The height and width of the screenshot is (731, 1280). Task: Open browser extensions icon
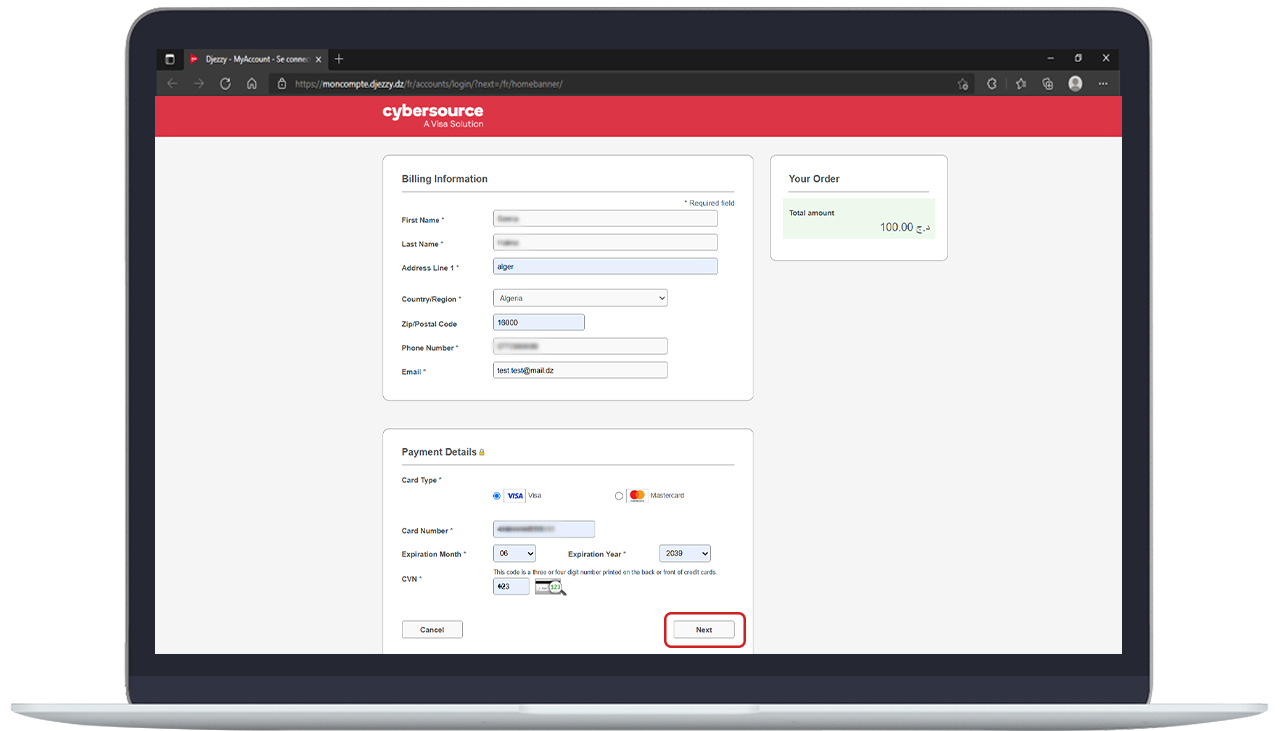[992, 84]
